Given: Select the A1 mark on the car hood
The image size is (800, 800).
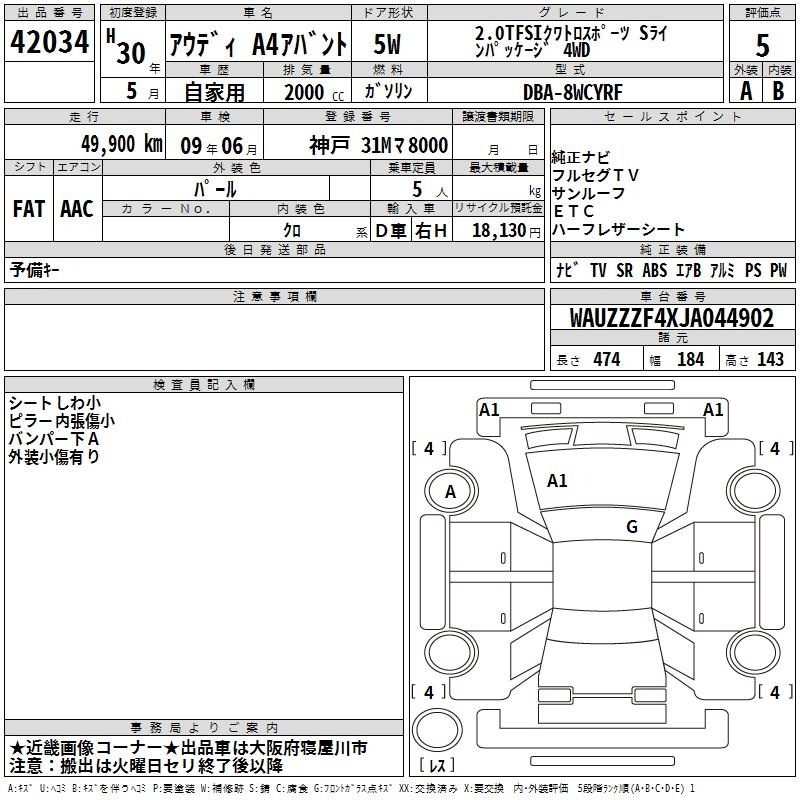Looking at the screenshot, I should pos(557,481).
